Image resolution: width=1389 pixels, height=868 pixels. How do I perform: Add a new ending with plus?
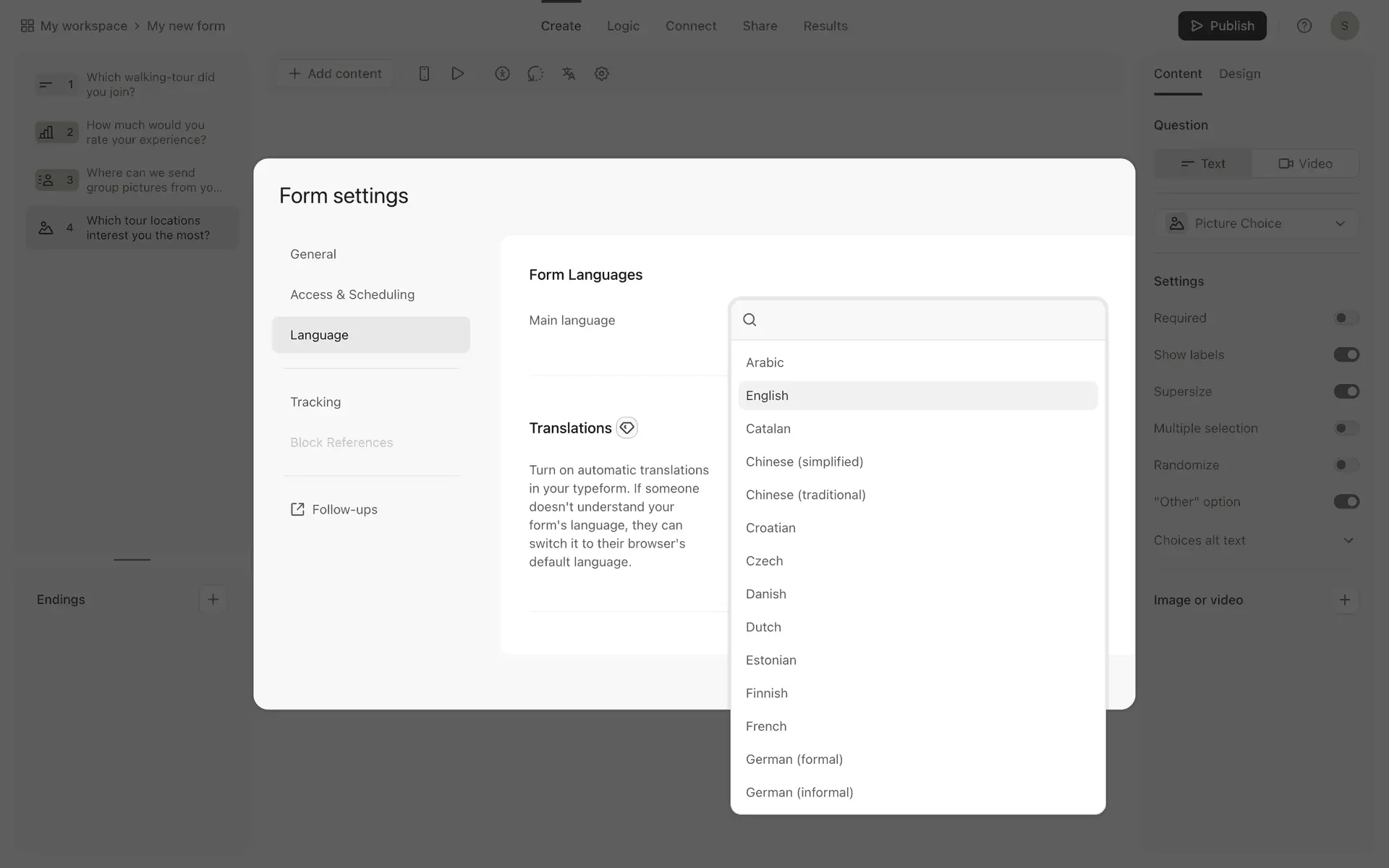(213, 600)
